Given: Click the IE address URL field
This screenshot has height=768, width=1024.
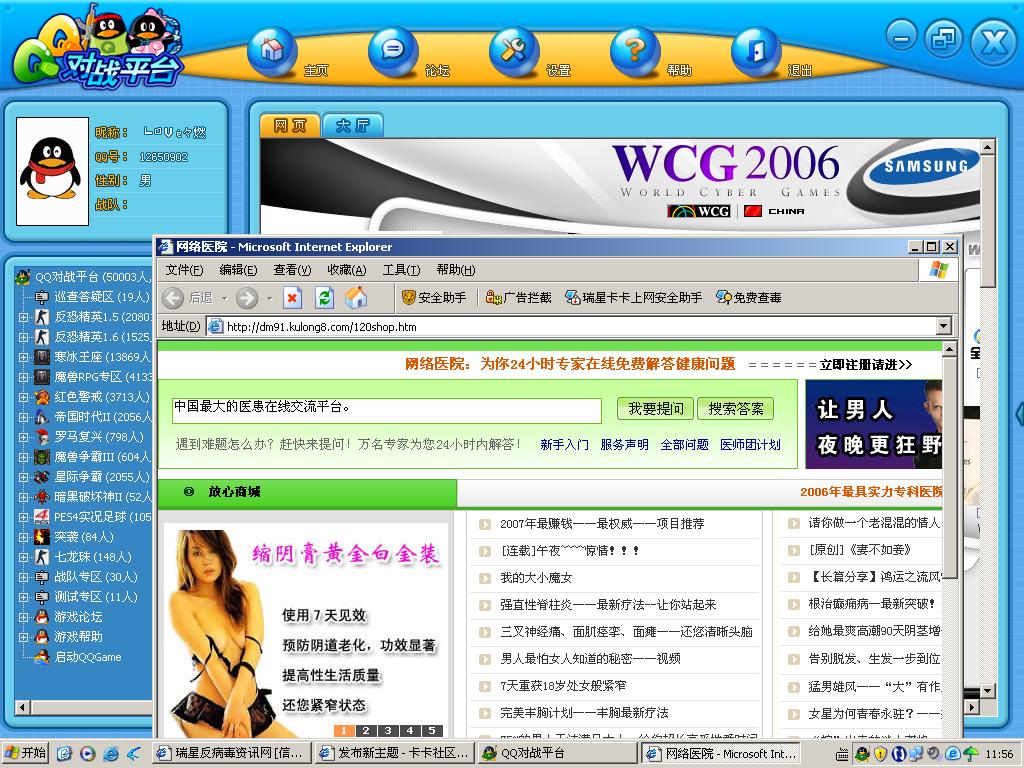Looking at the screenshot, I should point(579,327).
